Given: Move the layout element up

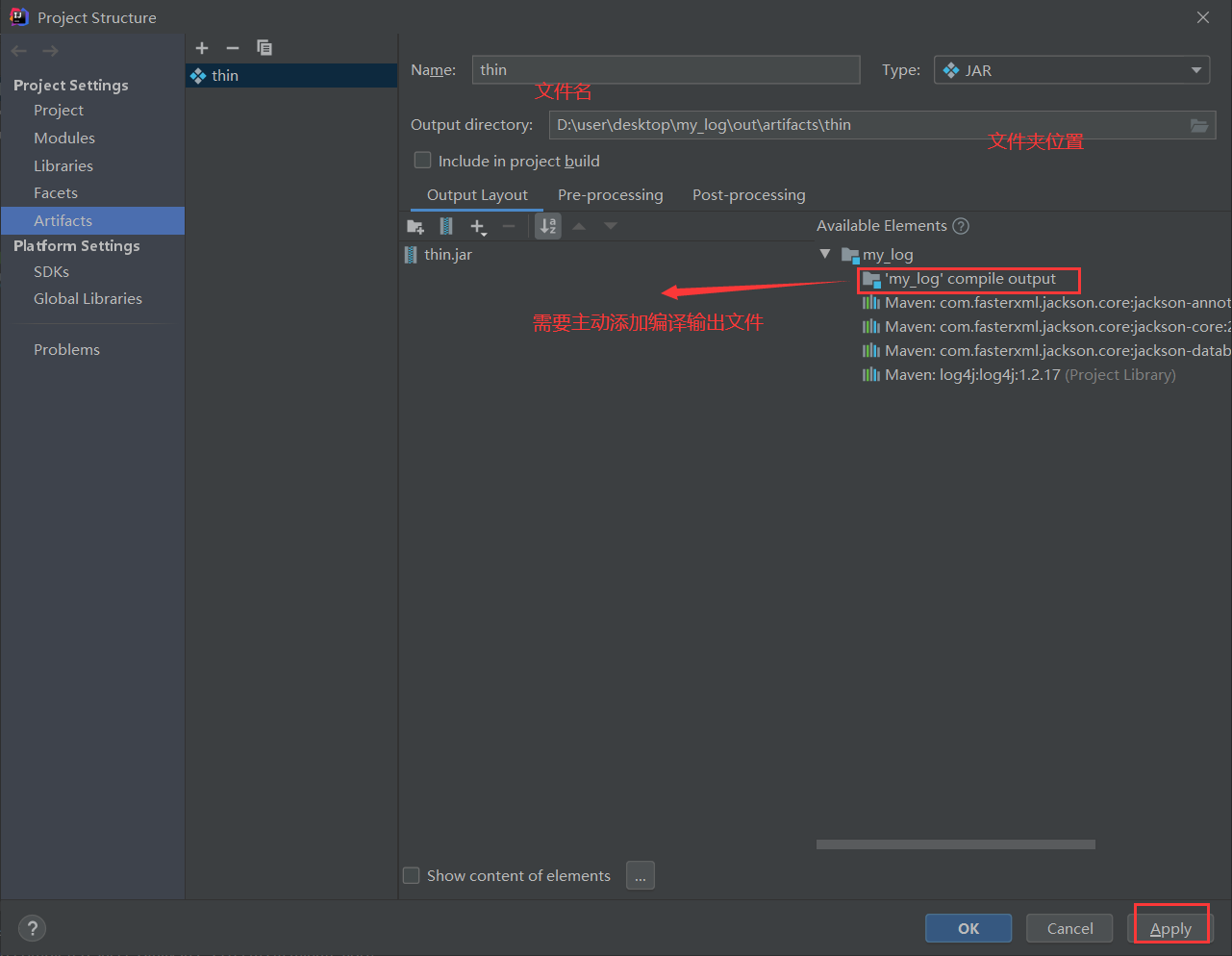Looking at the screenshot, I should [579, 226].
